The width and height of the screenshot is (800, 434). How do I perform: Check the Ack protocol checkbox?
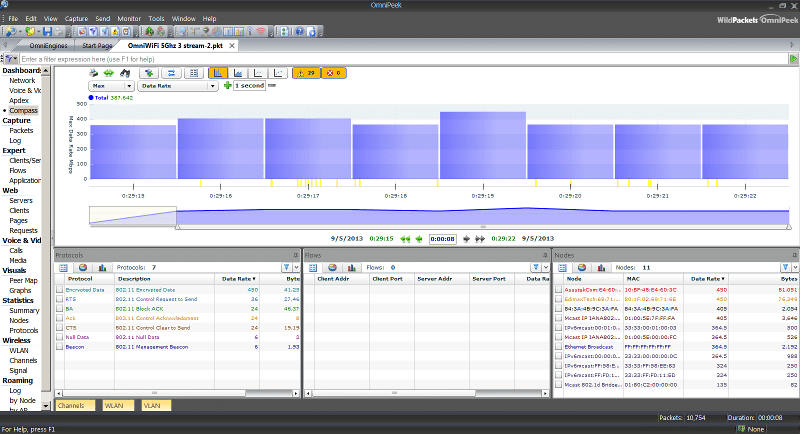click(60, 318)
